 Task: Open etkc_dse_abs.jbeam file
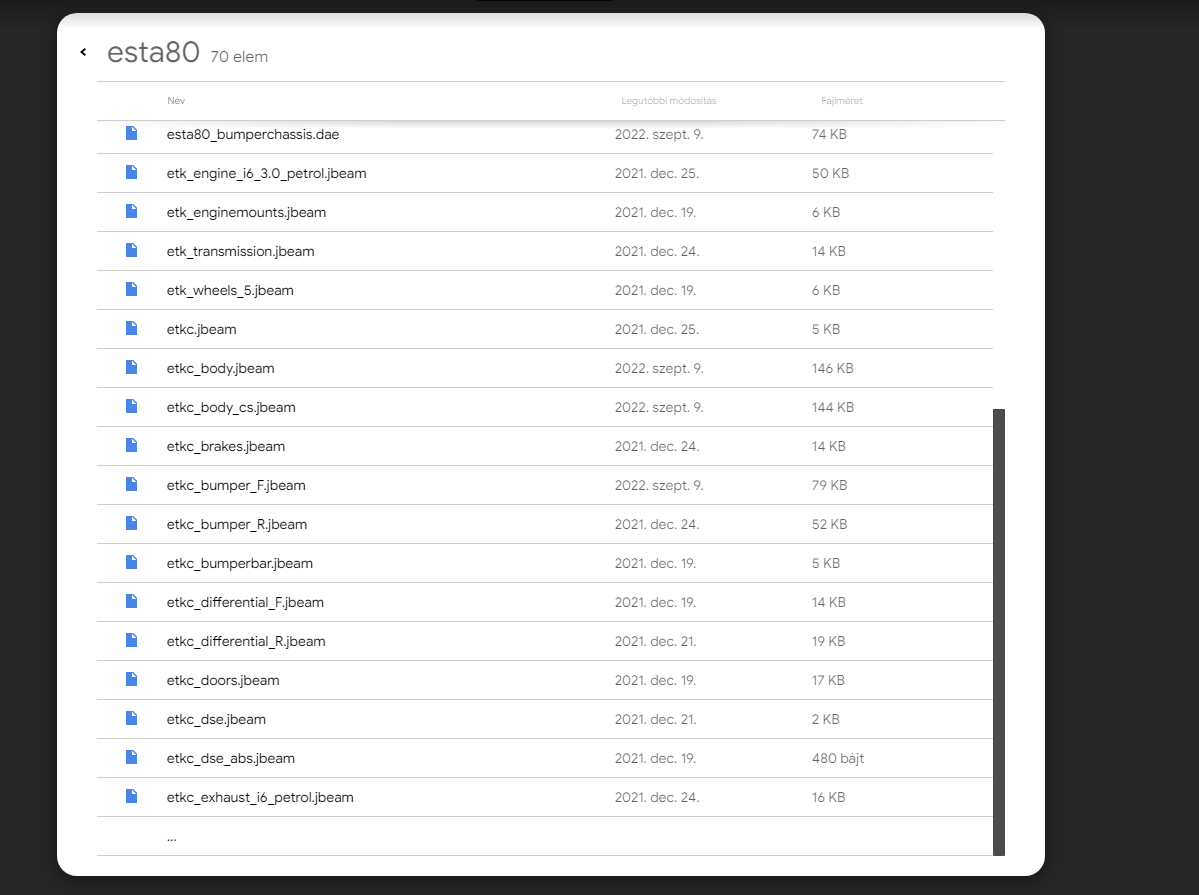click(x=231, y=758)
